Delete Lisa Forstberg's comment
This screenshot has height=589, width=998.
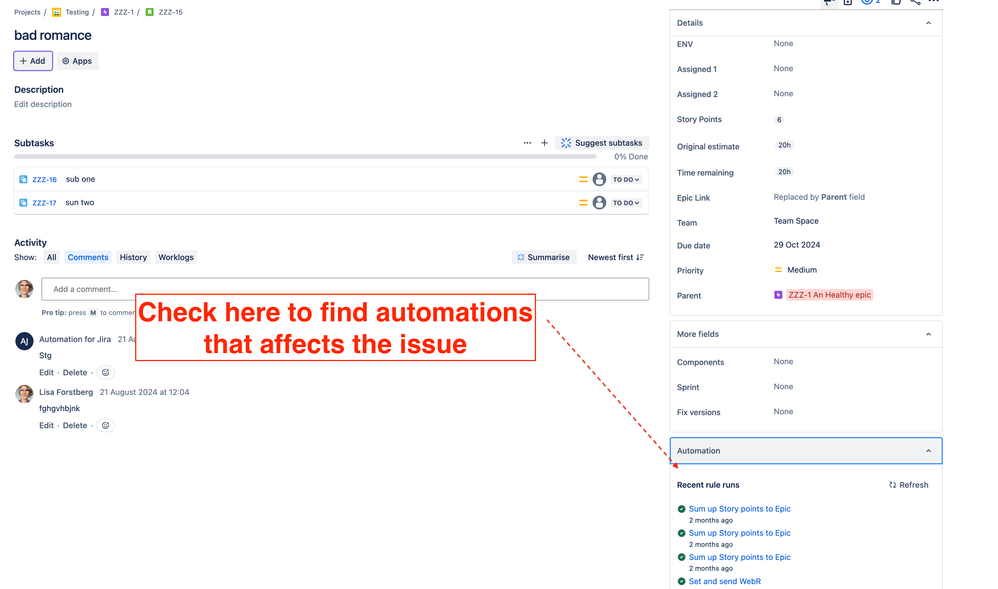75,425
